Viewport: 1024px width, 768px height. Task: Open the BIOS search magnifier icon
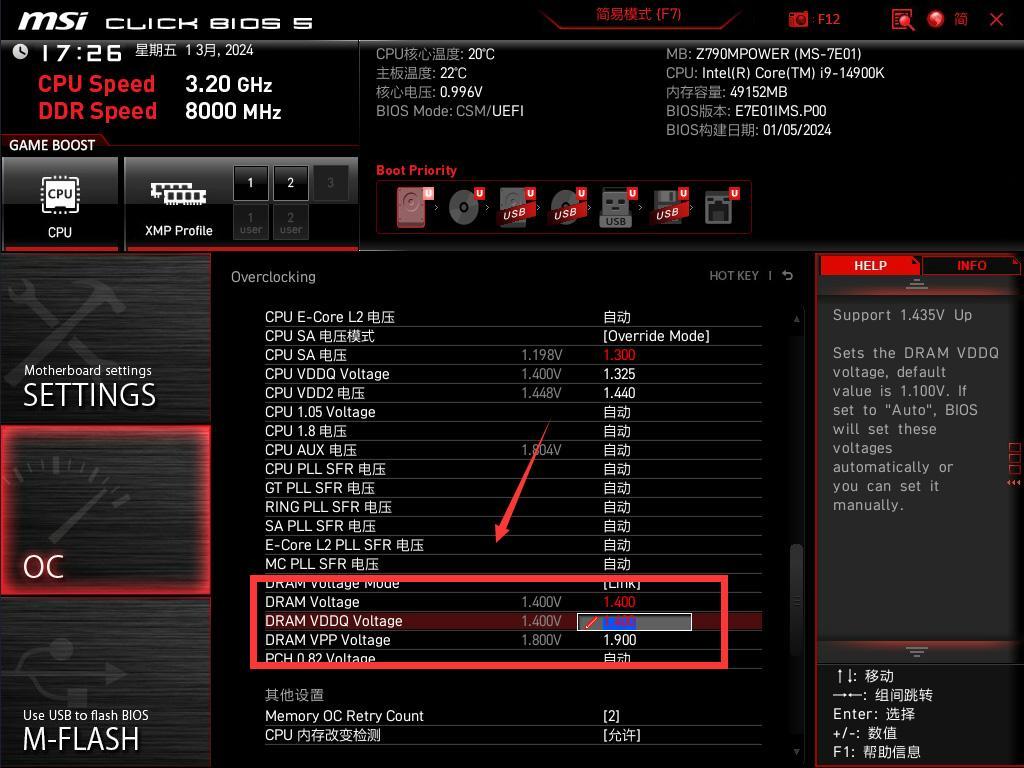[903, 20]
